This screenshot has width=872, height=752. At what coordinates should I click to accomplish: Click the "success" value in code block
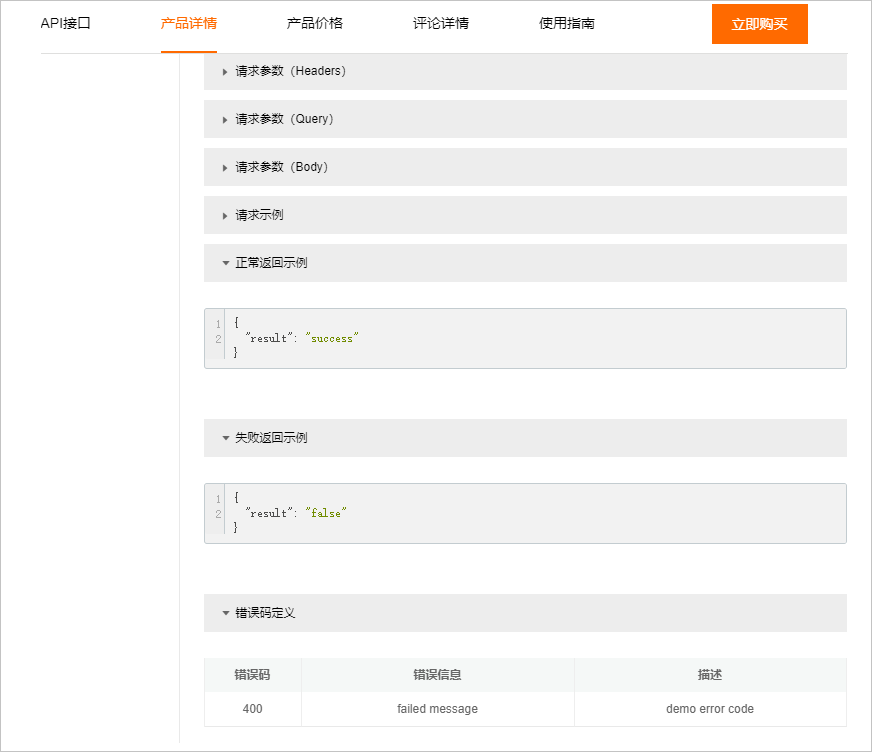click(x=332, y=338)
